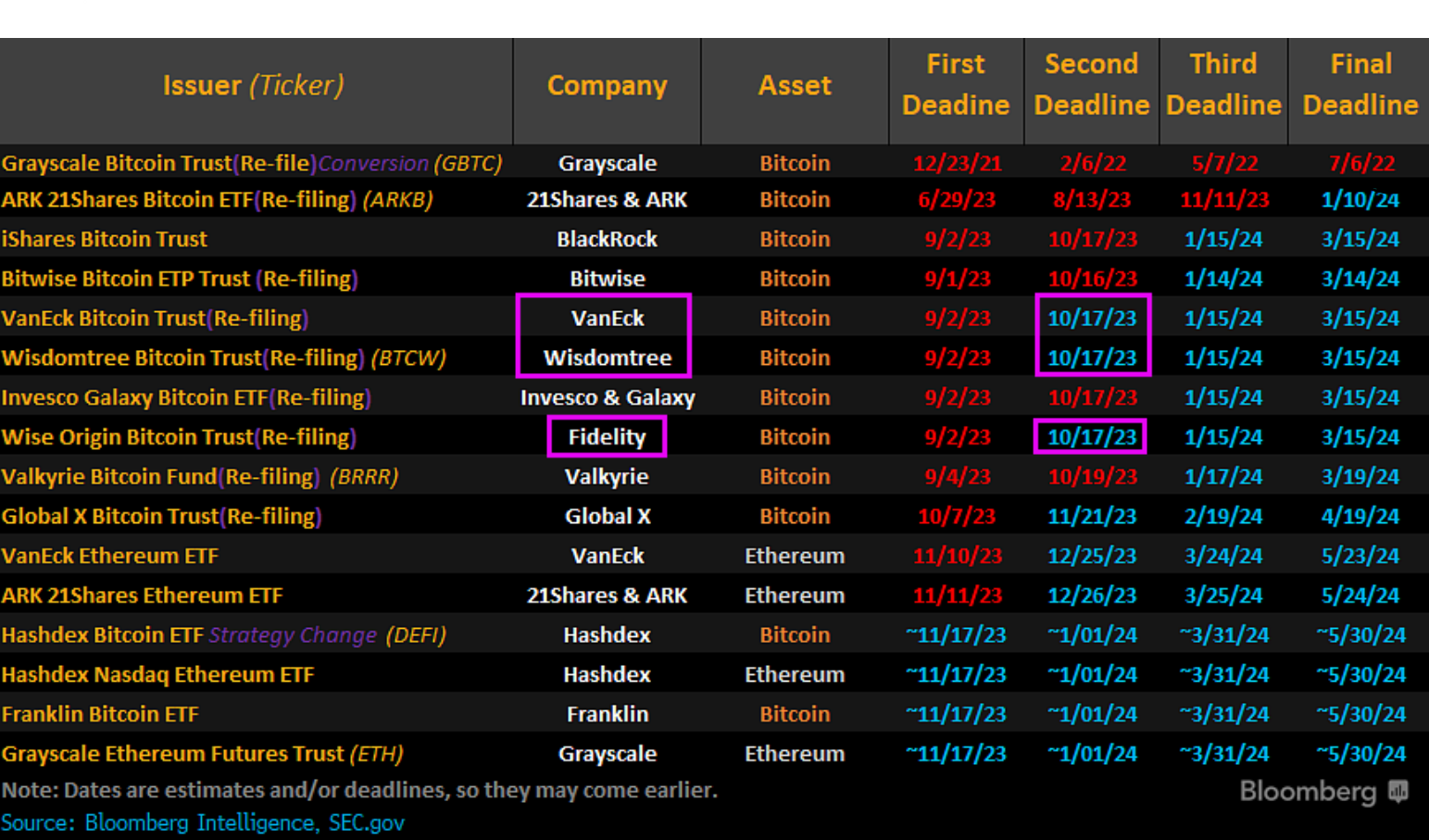Click the '12/26/23' second deadline date
This screenshot has height=840, width=1429.
[1092, 596]
